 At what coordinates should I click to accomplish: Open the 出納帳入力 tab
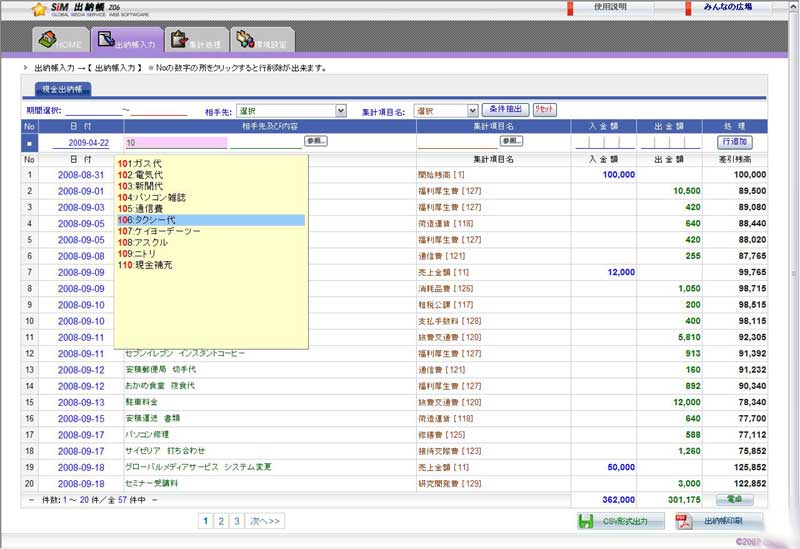coord(124,42)
